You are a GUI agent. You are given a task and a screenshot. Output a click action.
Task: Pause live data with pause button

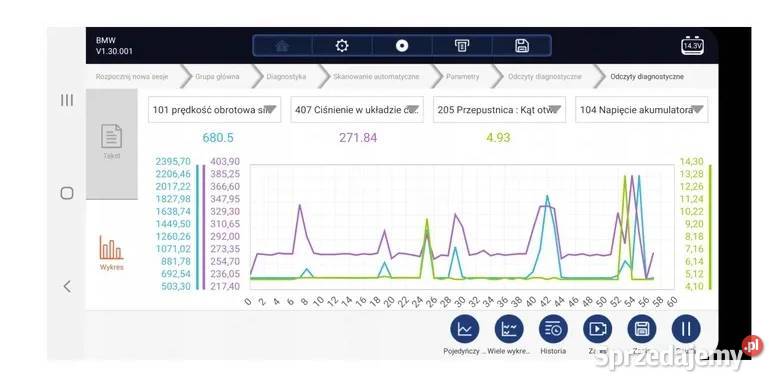click(x=686, y=330)
